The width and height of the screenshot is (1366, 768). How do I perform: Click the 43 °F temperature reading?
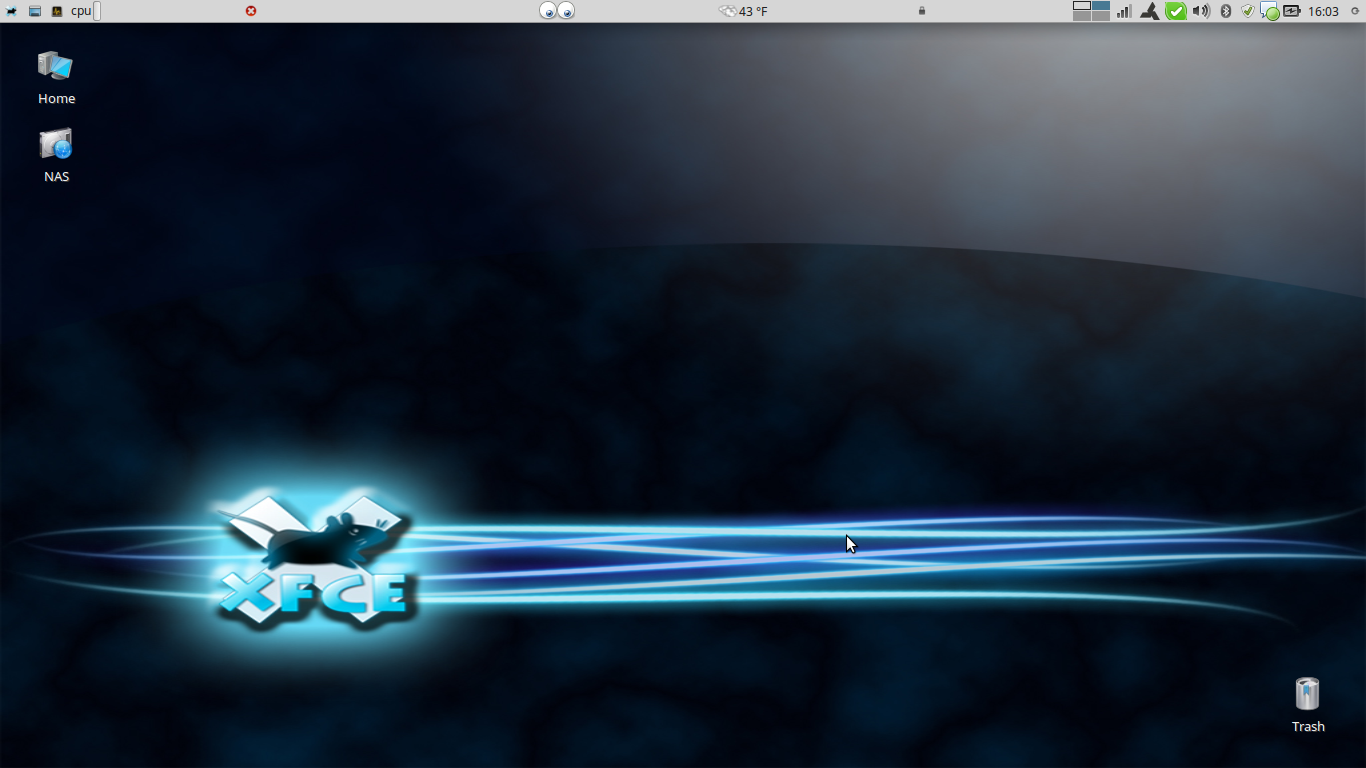click(754, 11)
